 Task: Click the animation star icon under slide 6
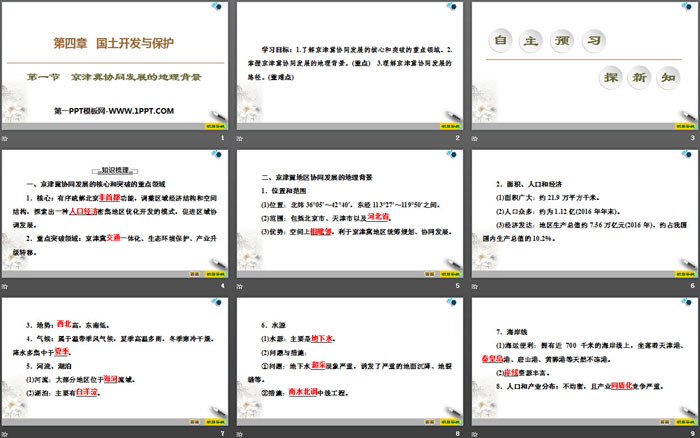tap(475, 286)
